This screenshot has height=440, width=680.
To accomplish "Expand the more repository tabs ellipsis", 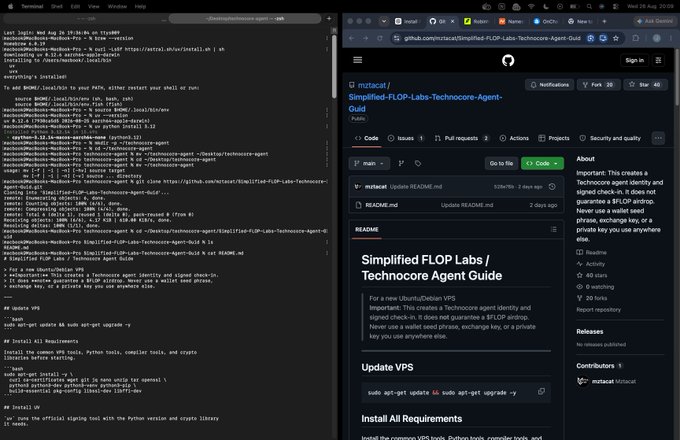I will pos(658,138).
